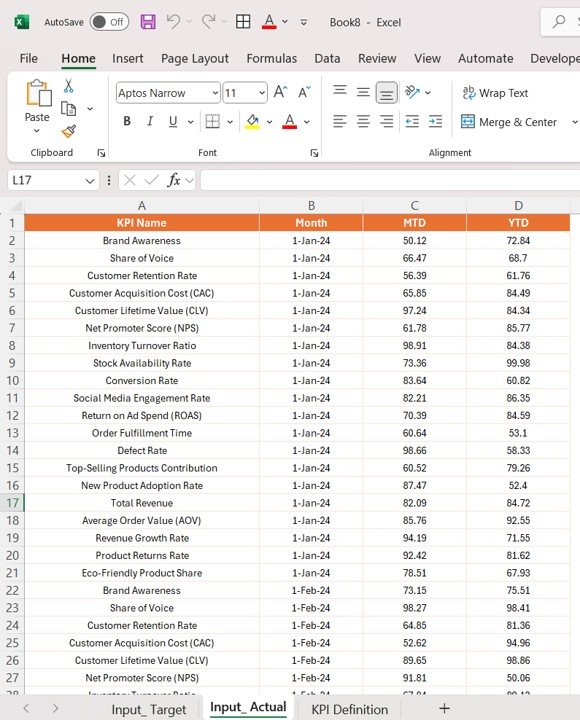Click Decrease Indent icon
This screenshot has height=720, width=580.
pyautogui.click(x=412, y=121)
